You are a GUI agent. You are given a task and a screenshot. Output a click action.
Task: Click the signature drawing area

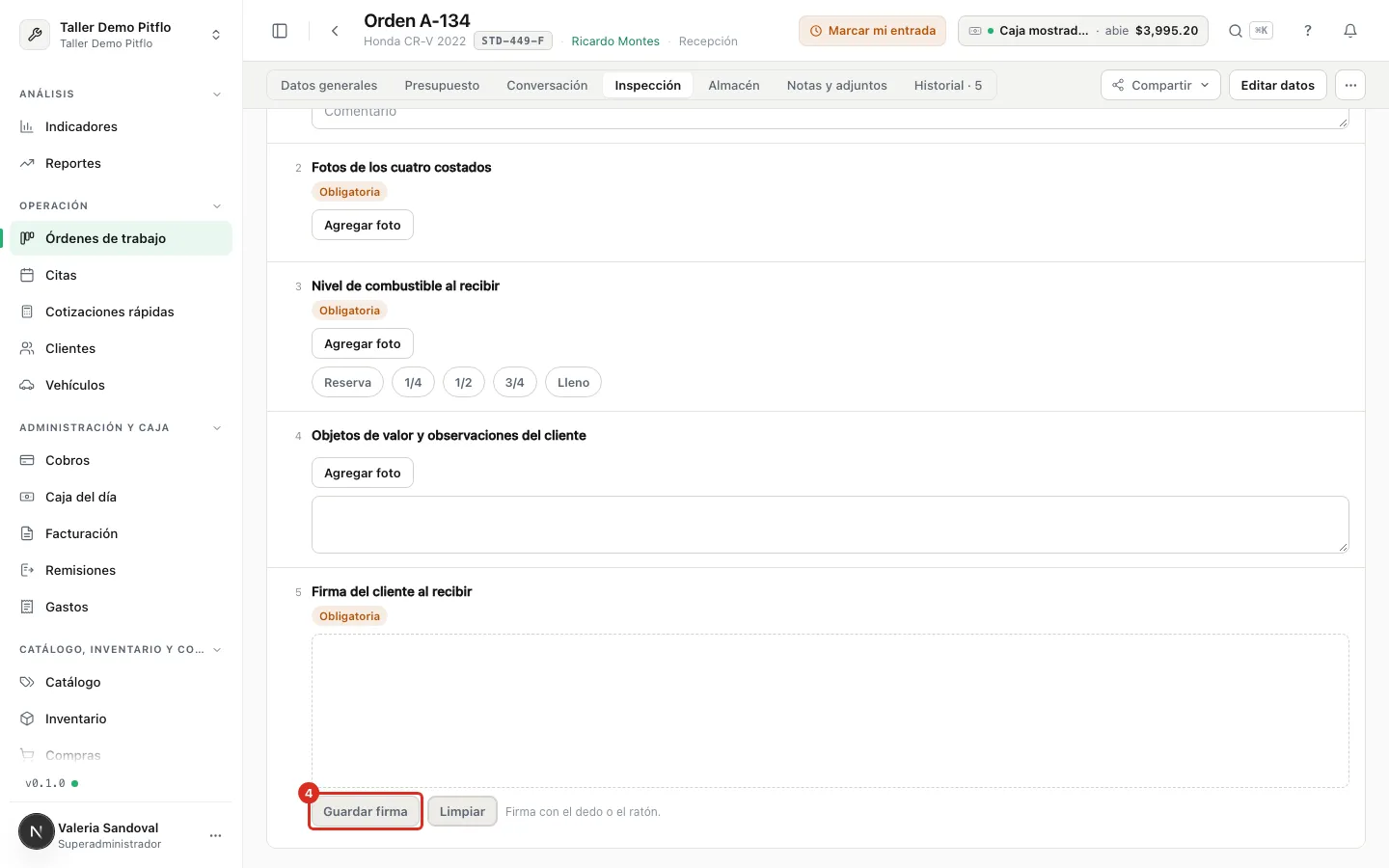point(830,711)
